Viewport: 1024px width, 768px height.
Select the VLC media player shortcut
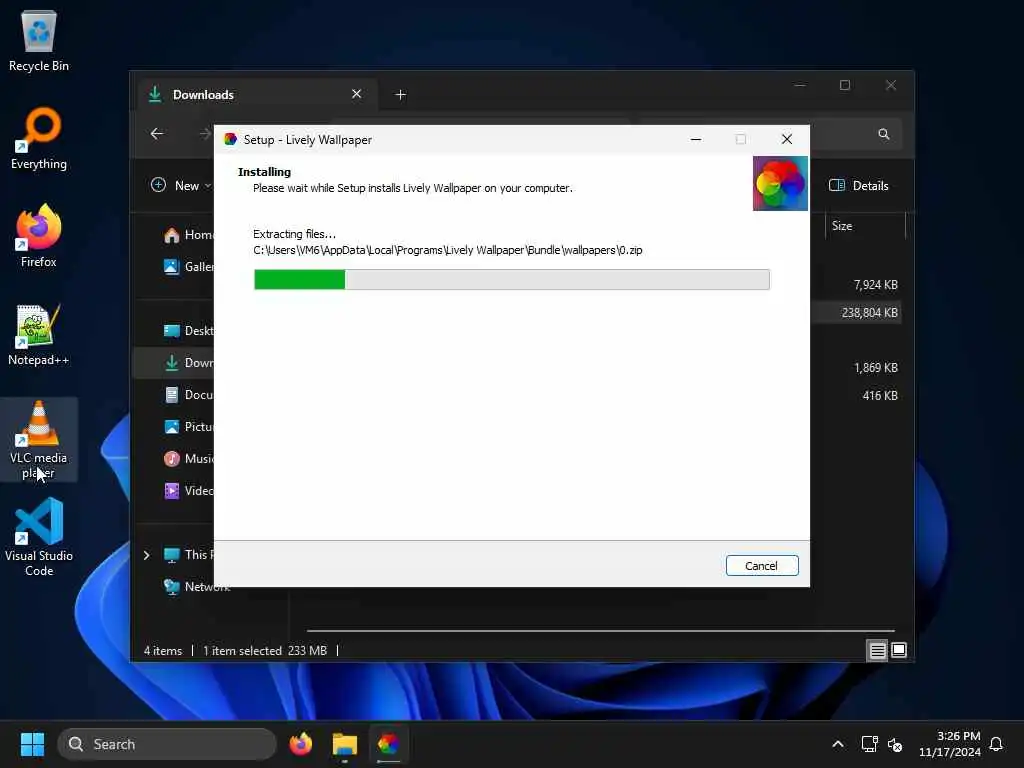point(39,439)
